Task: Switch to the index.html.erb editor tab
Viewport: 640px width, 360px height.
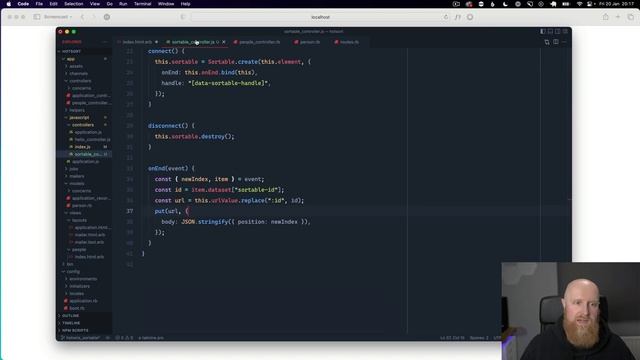Action: click(137, 42)
